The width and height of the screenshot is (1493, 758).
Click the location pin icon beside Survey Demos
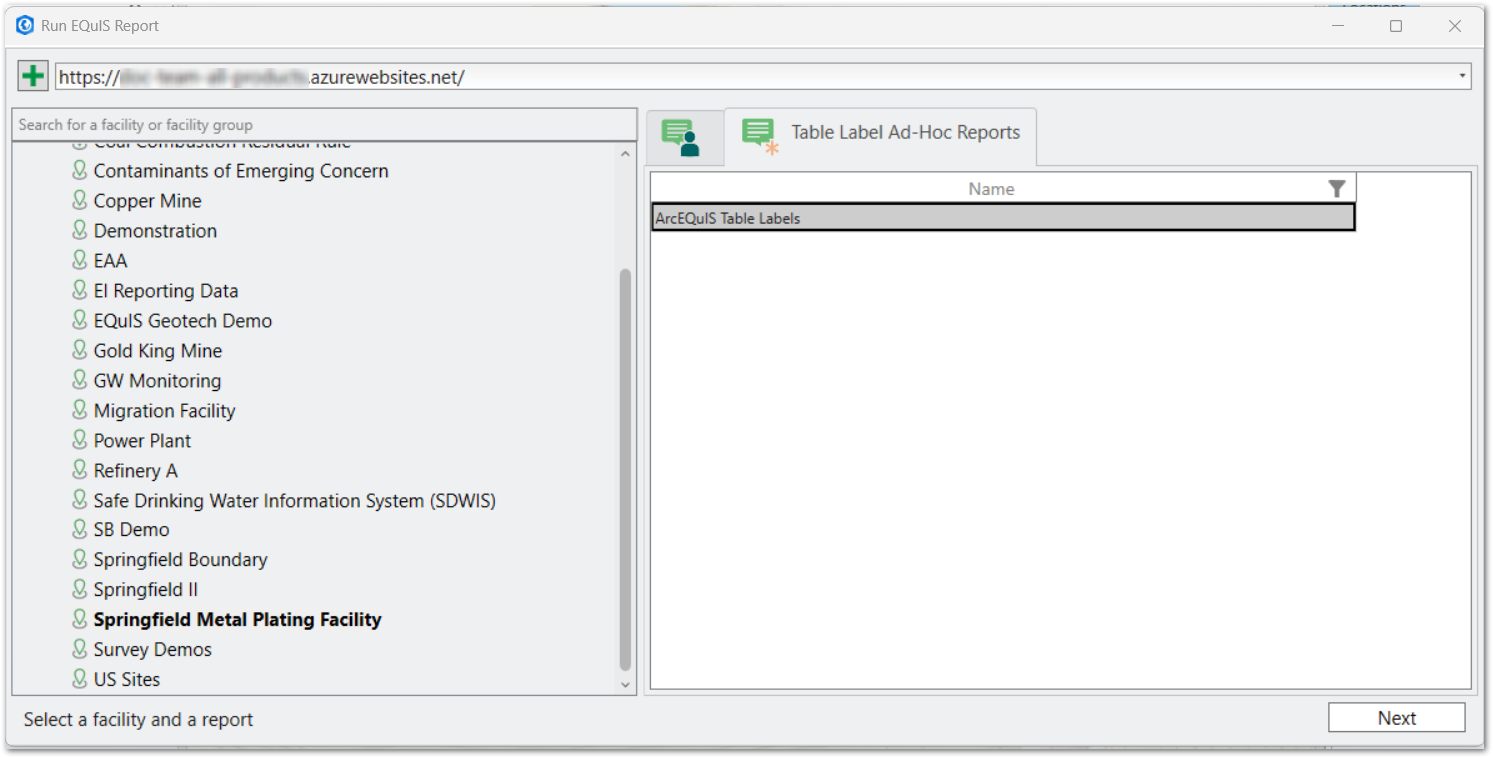click(80, 649)
